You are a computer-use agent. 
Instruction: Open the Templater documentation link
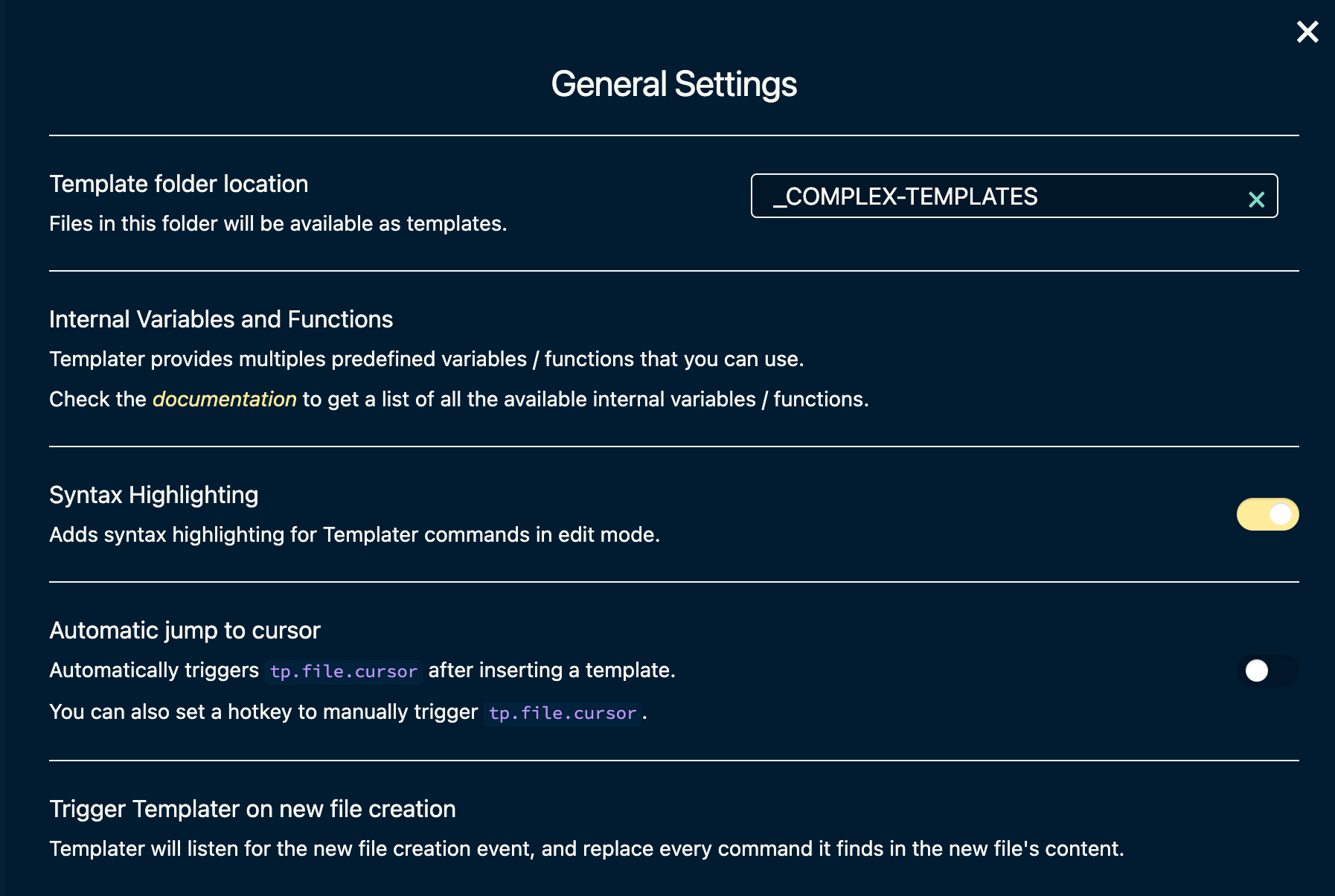tap(224, 399)
